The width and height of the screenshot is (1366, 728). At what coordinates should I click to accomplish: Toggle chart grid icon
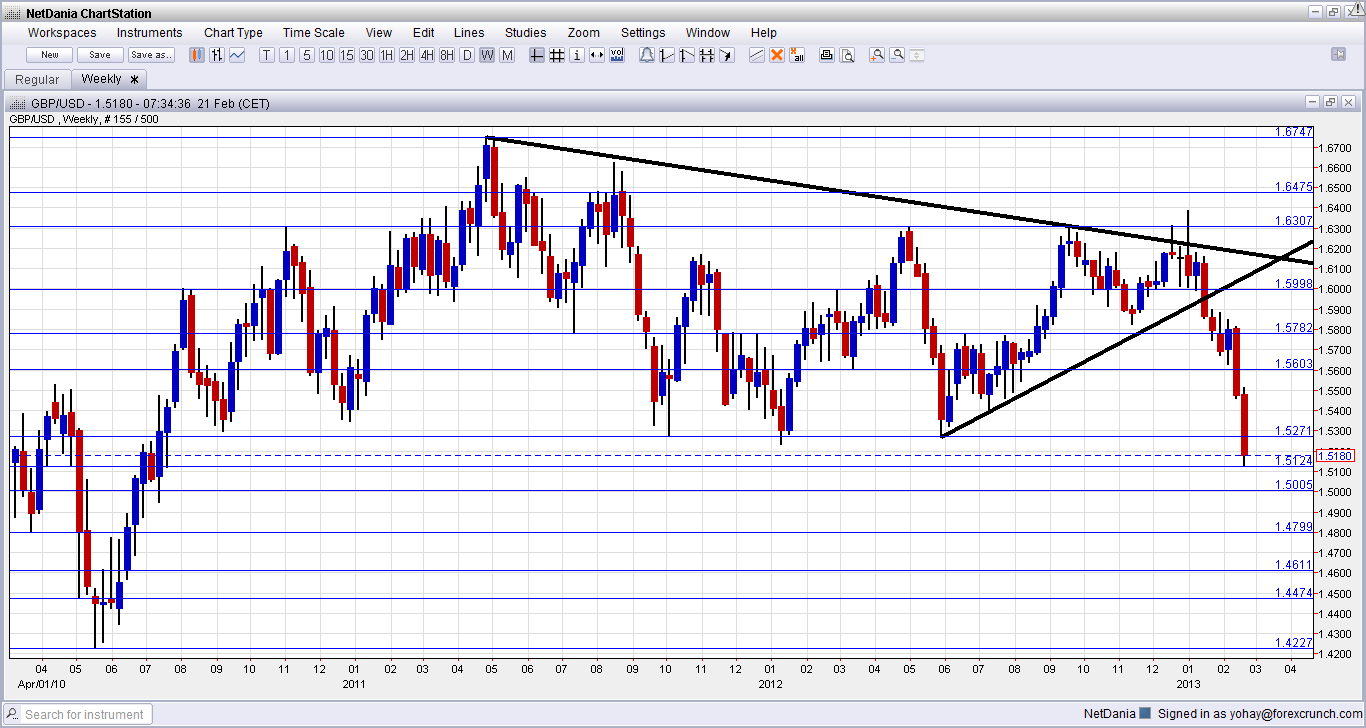(557, 55)
